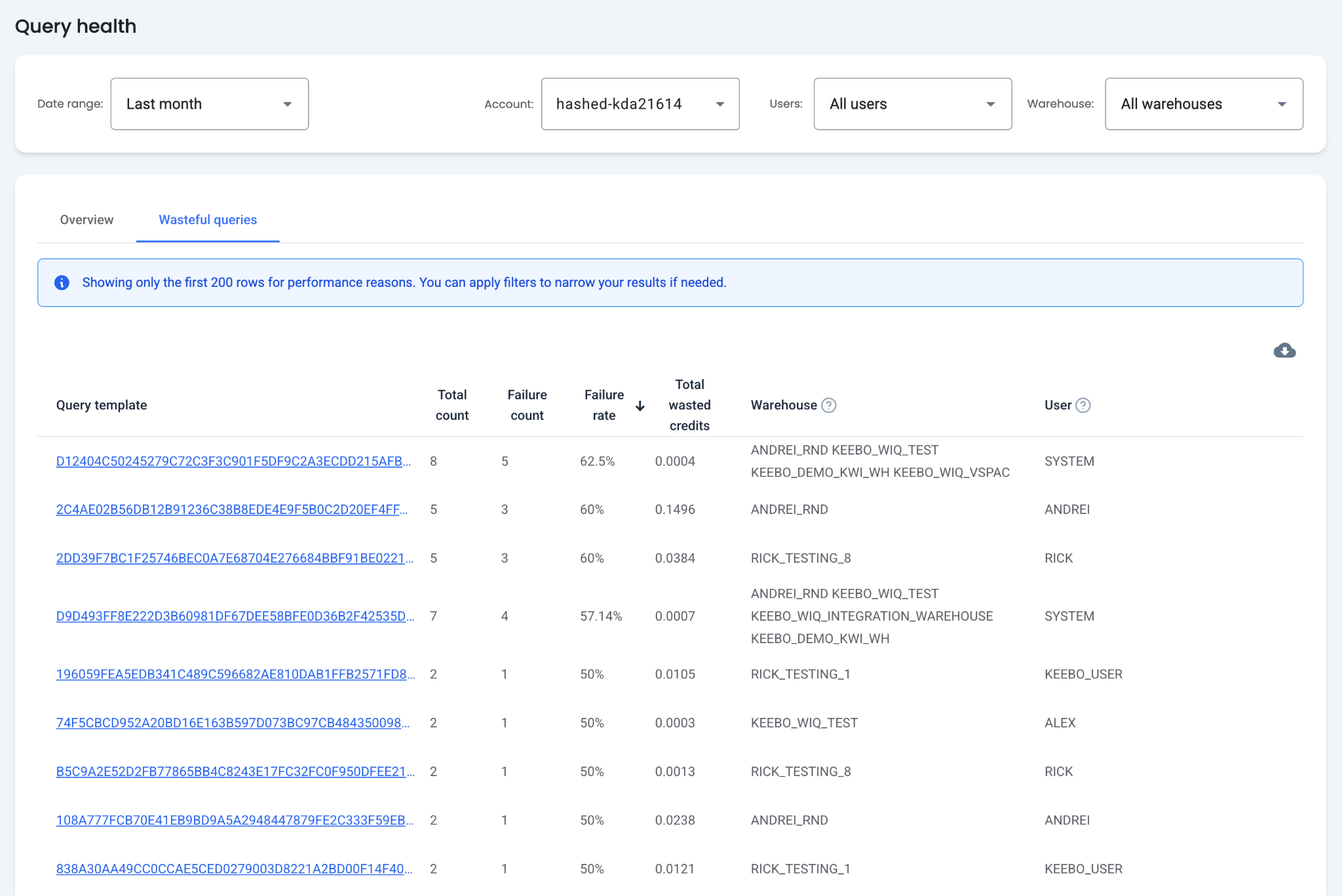Expand the All users dropdown
The width and height of the screenshot is (1342, 896).
912,104
